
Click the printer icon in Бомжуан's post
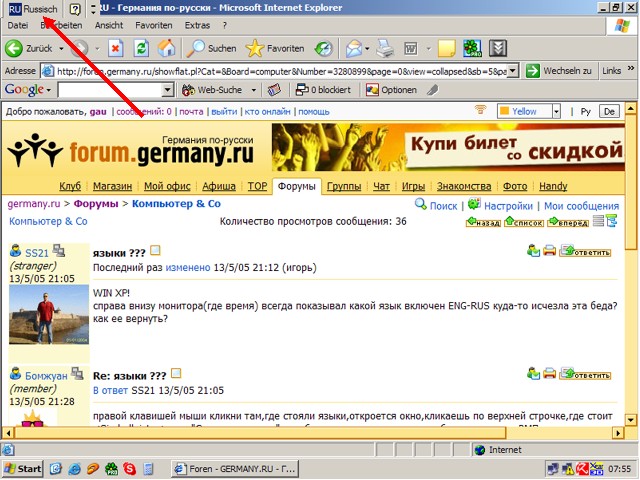[549, 373]
